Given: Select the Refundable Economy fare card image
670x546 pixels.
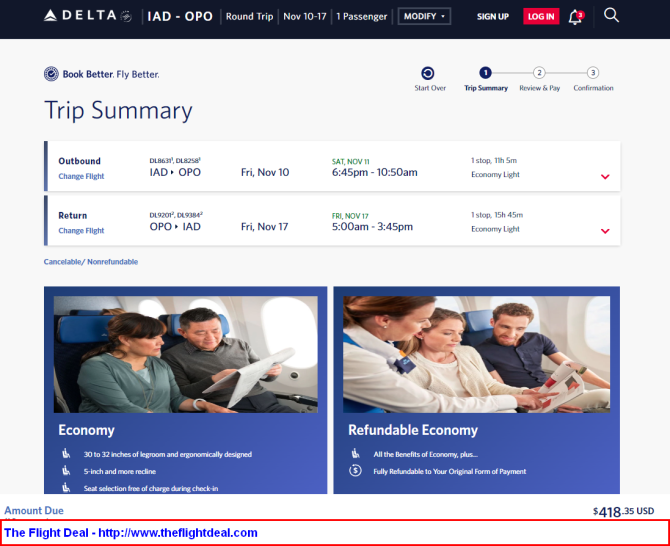Looking at the screenshot, I should [x=476, y=354].
